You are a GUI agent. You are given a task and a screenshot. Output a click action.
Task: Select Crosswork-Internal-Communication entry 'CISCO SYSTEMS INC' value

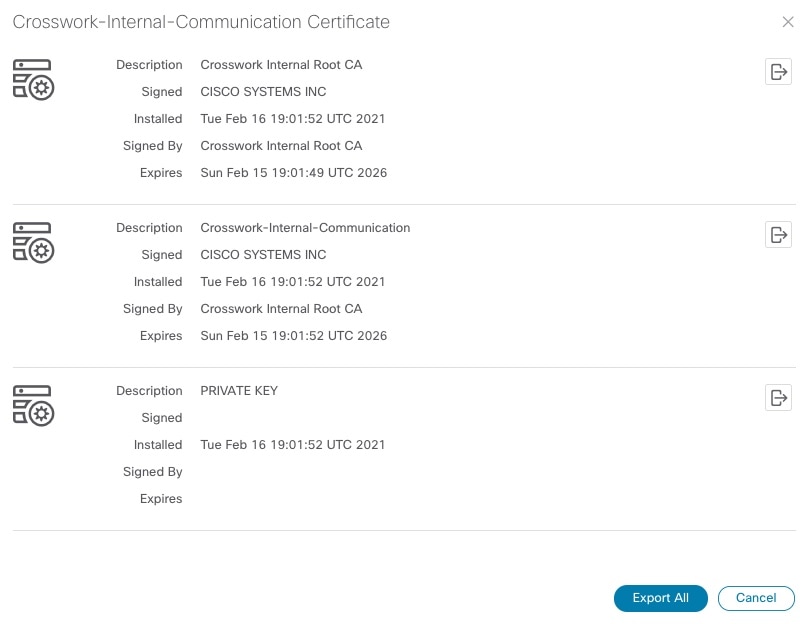coord(263,255)
